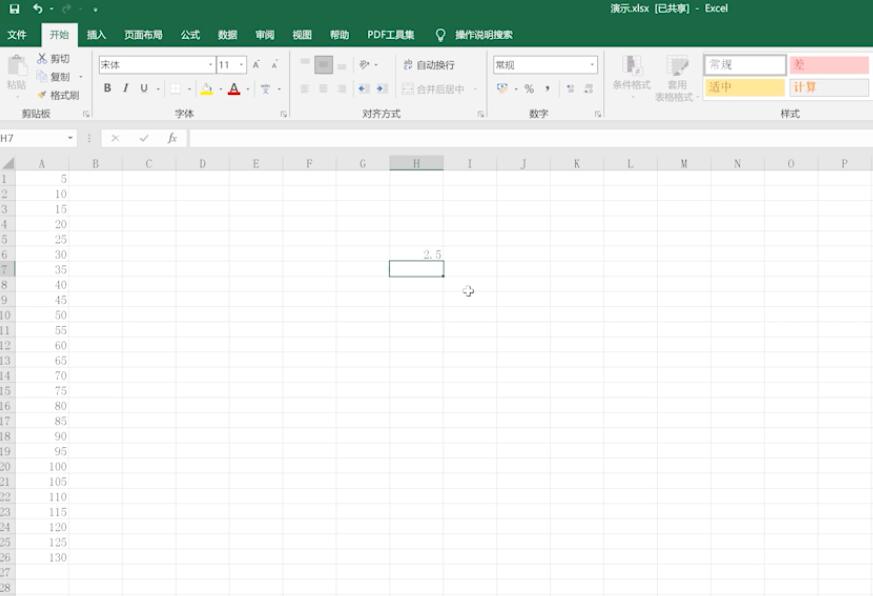Activate the Format Painter (格式刷)
The width and height of the screenshot is (873, 596).
click(58, 95)
